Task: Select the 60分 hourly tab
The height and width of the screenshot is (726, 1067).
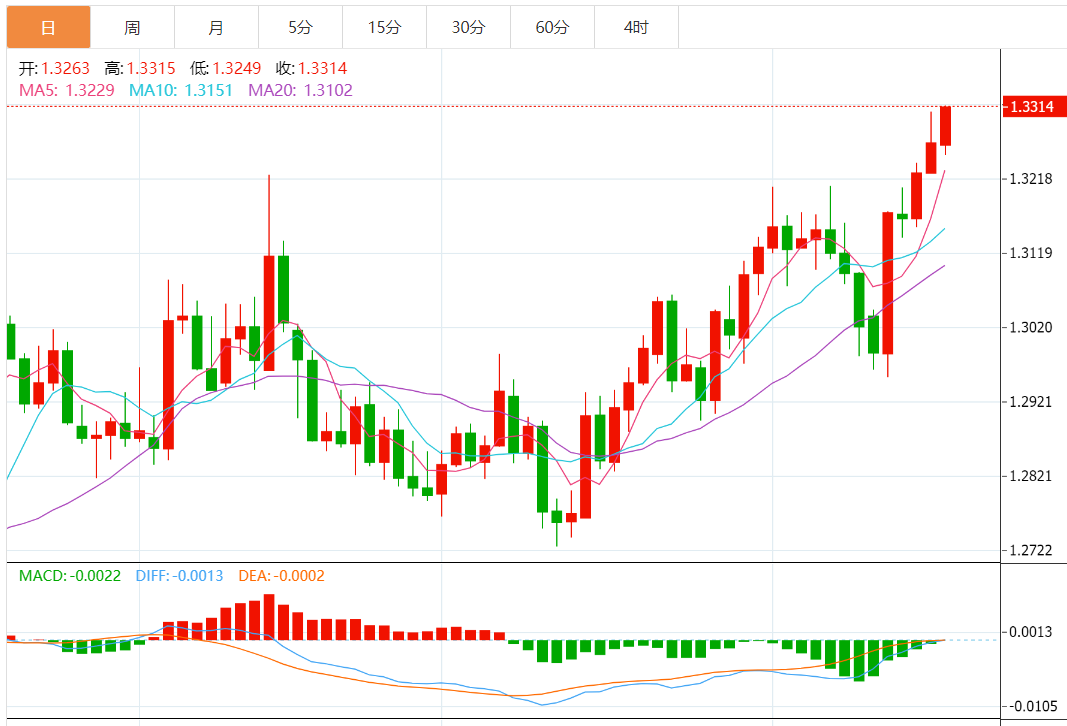Action: click(553, 27)
